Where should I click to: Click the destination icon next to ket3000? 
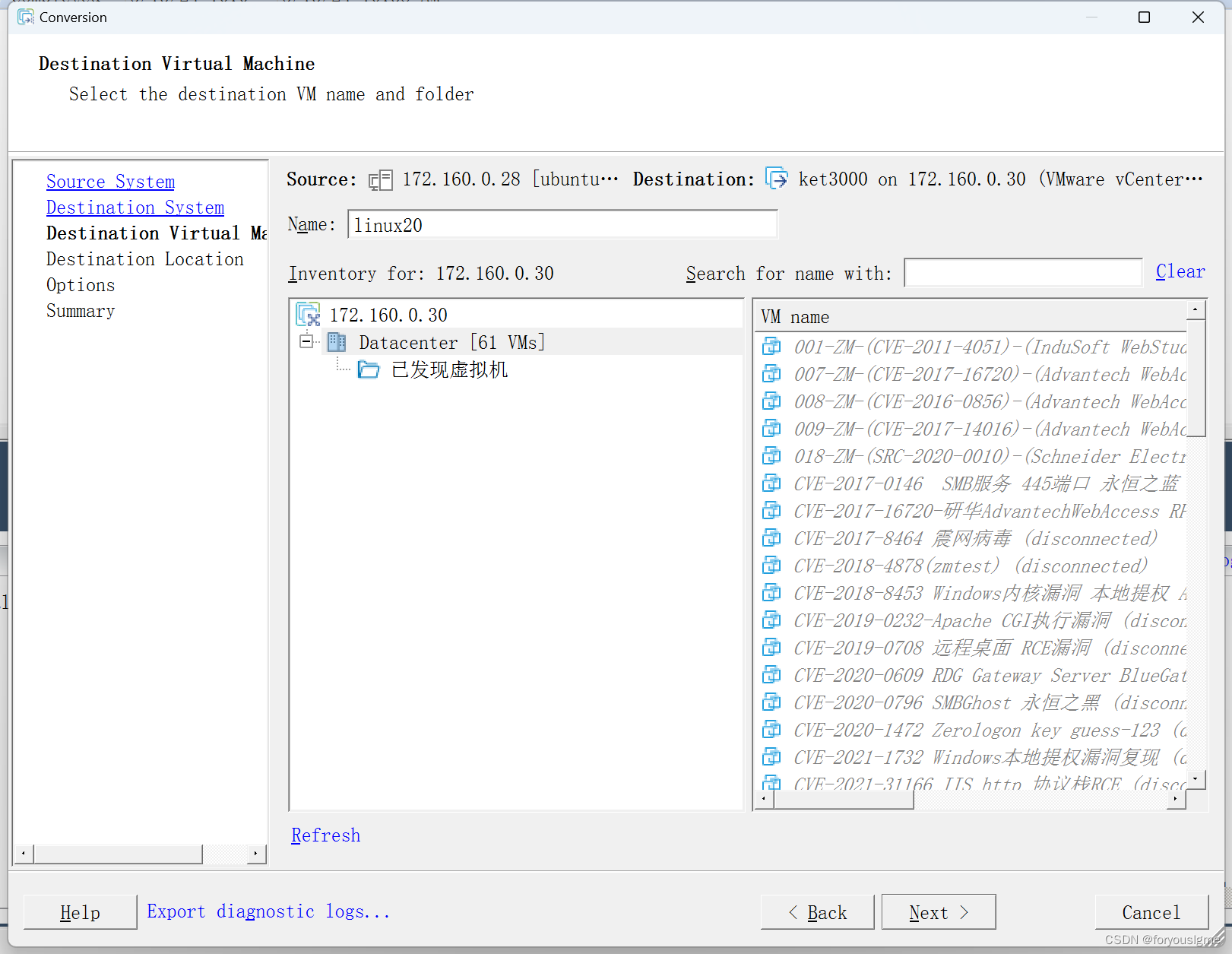point(777,179)
